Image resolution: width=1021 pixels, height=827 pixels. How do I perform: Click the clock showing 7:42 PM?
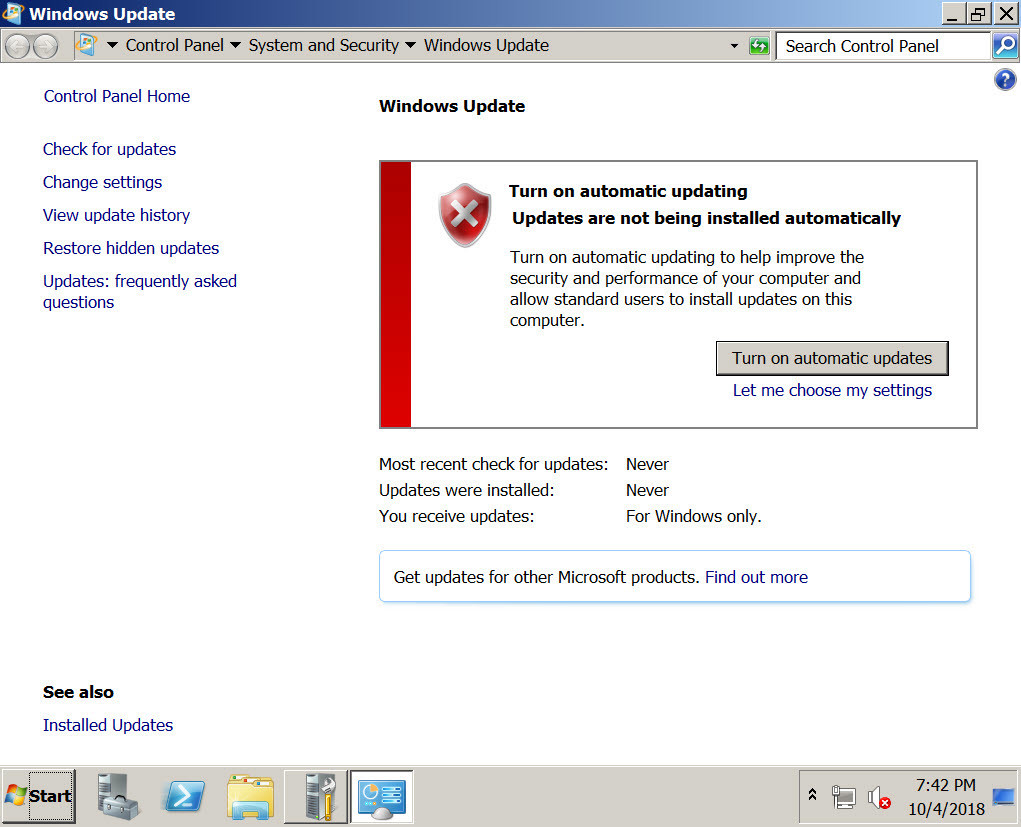coord(945,785)
